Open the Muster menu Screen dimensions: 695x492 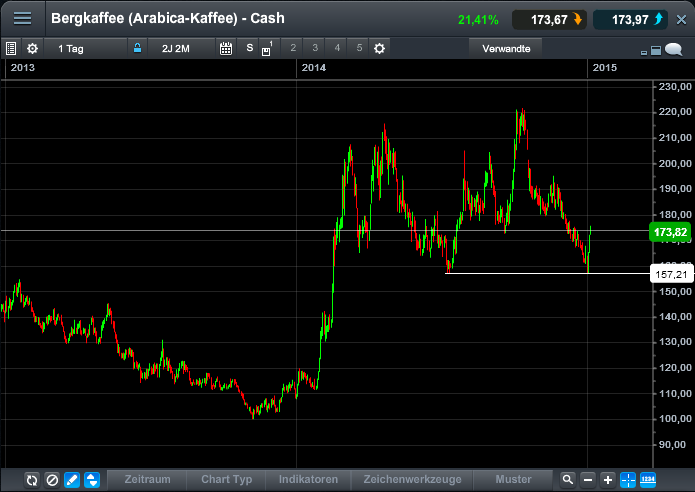pyautogui.click(x=513, y=480)
